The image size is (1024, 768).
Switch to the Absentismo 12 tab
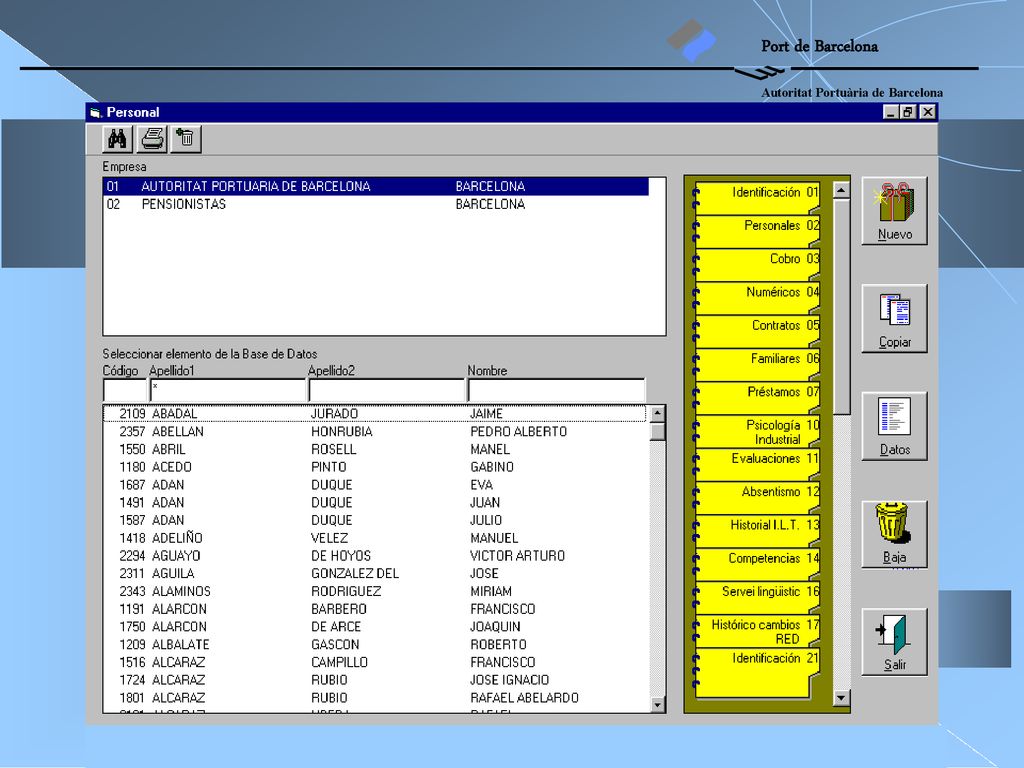(758, 496)
